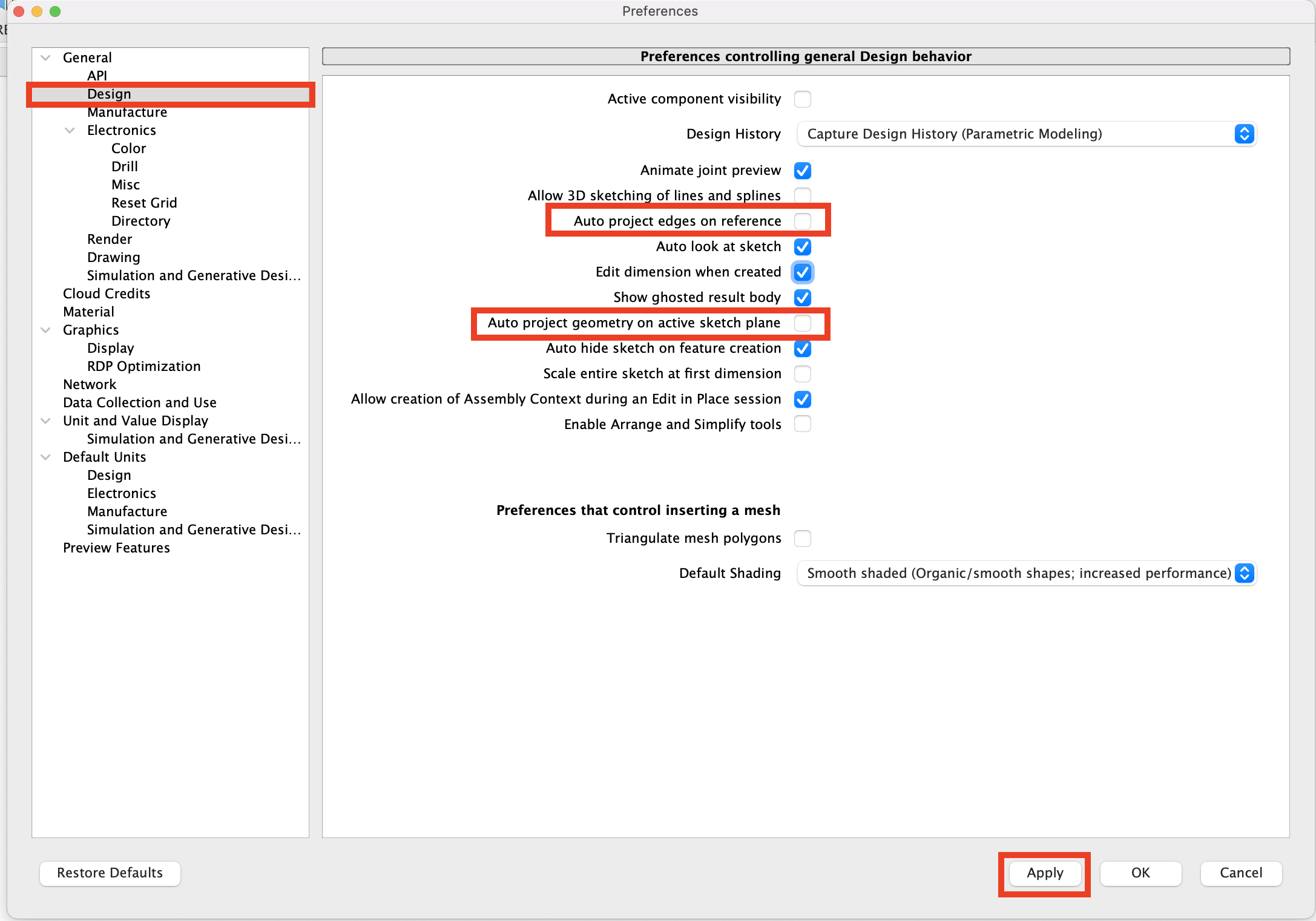Enable Active component visibility checkbox
Screen dimensions: 1316x921
coord(803,99)
